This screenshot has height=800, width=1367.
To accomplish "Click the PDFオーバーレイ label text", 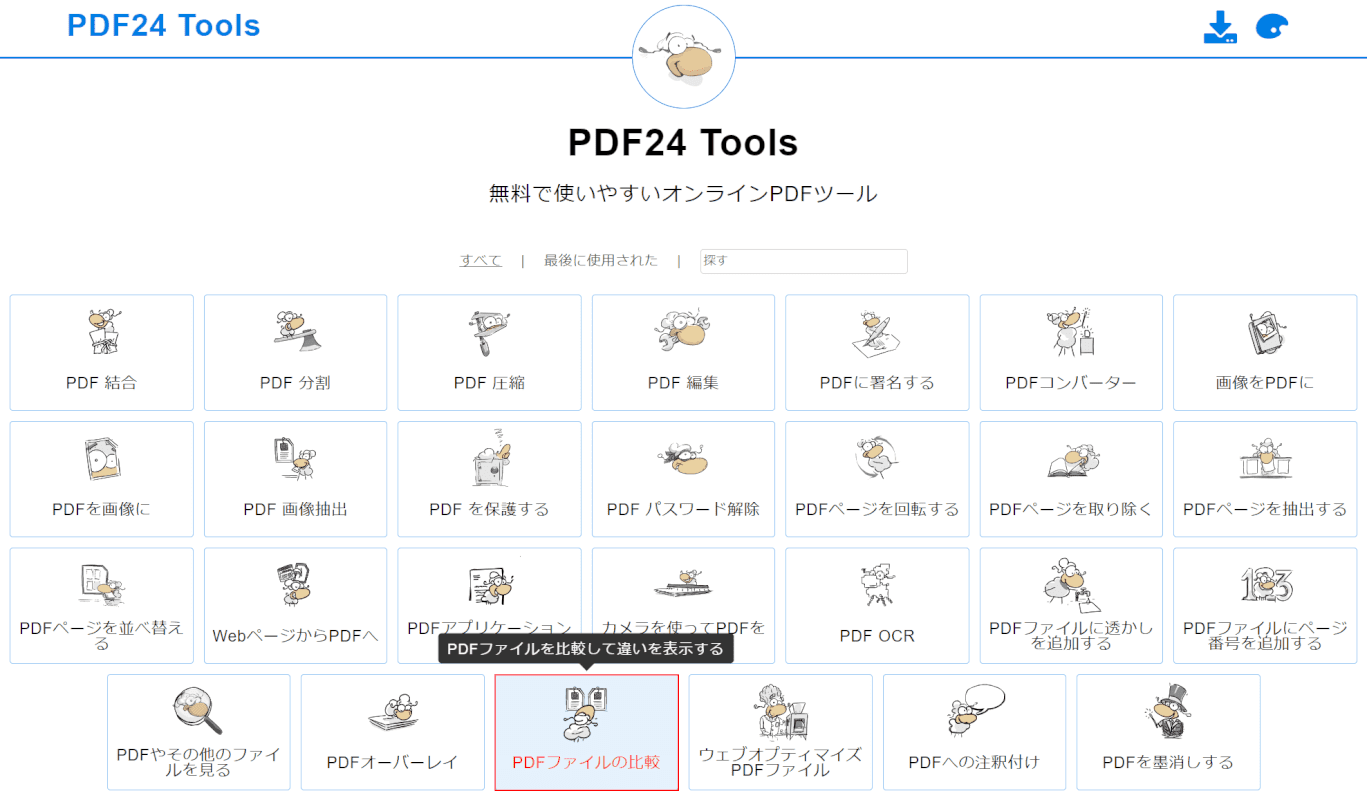I will coord(392,762).
